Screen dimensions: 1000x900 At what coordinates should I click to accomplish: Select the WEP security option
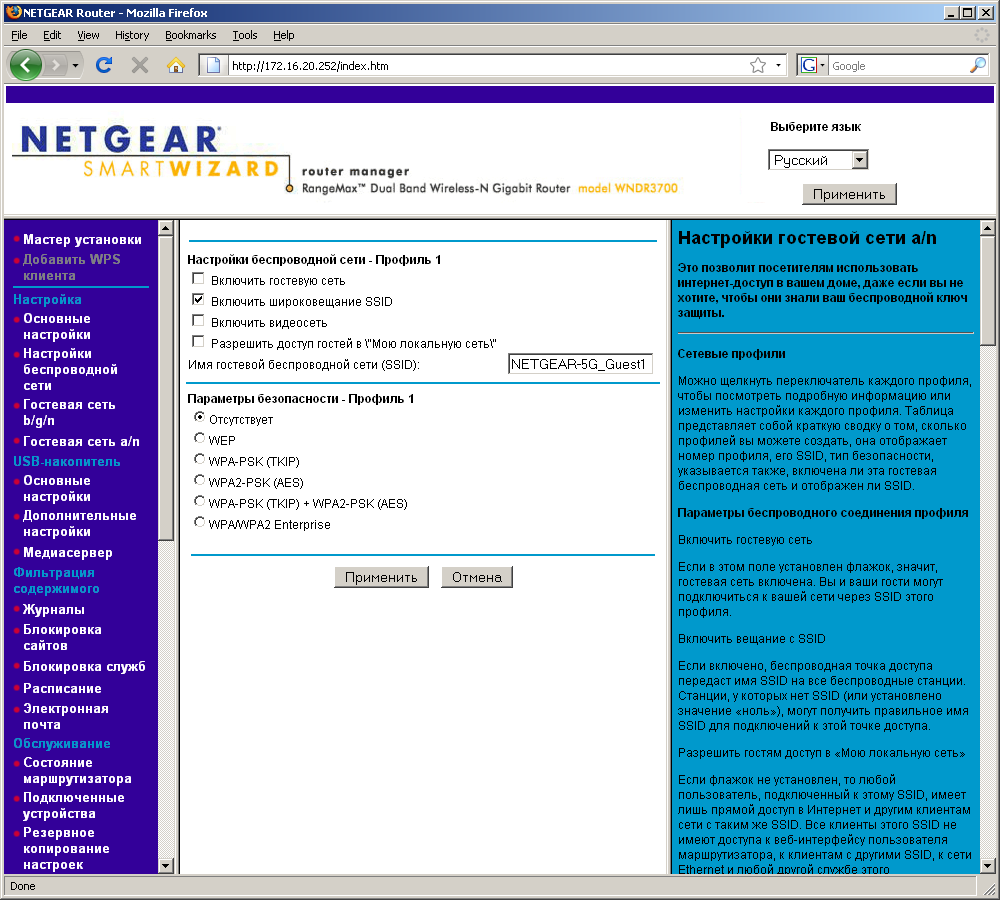tap(200, 438)
